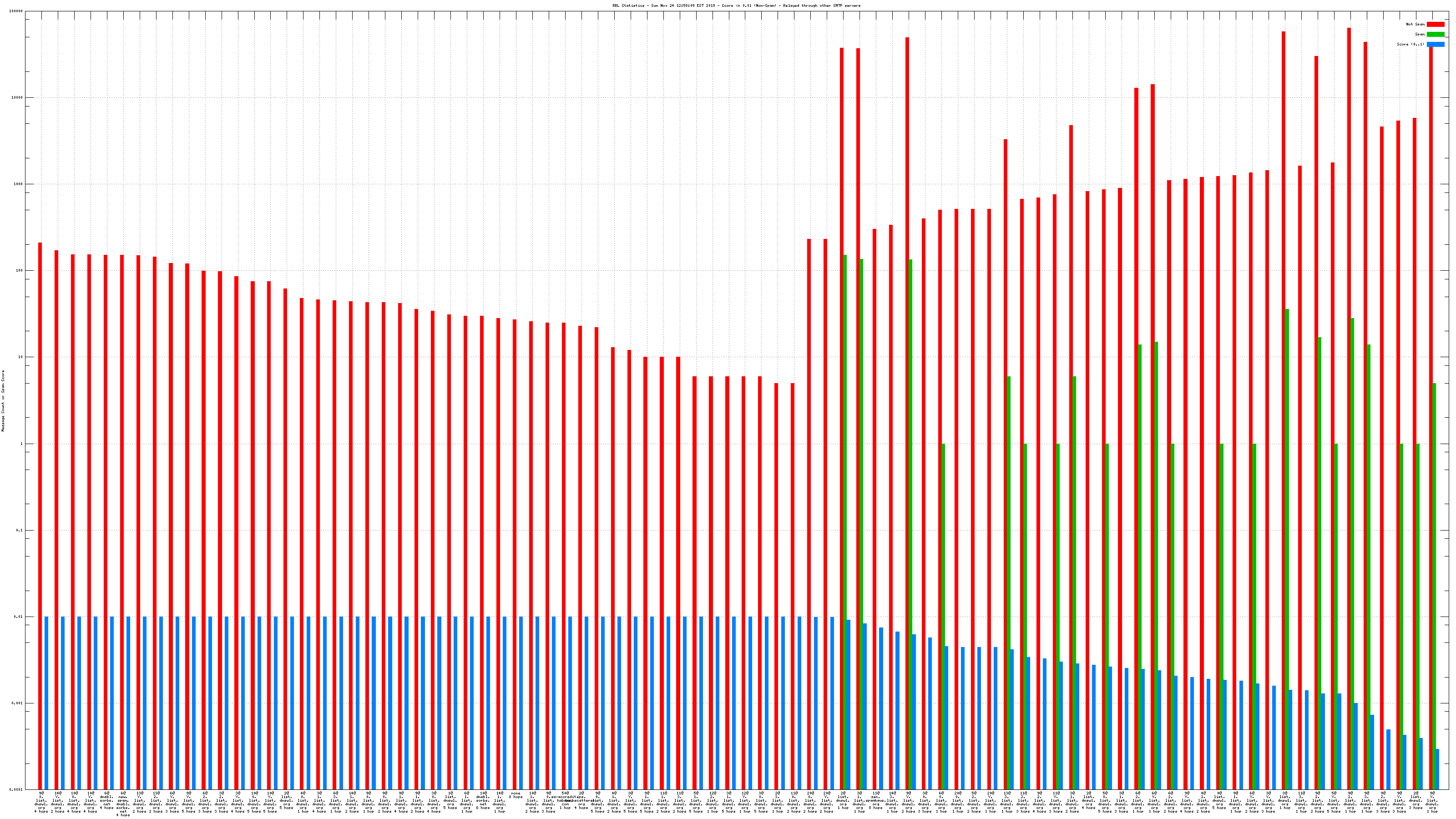Image resolution: width=1456 pixels, height=819 pixels.
Task: Select the 'Score (0..1)' legend text
Action: click(1410, 44)
